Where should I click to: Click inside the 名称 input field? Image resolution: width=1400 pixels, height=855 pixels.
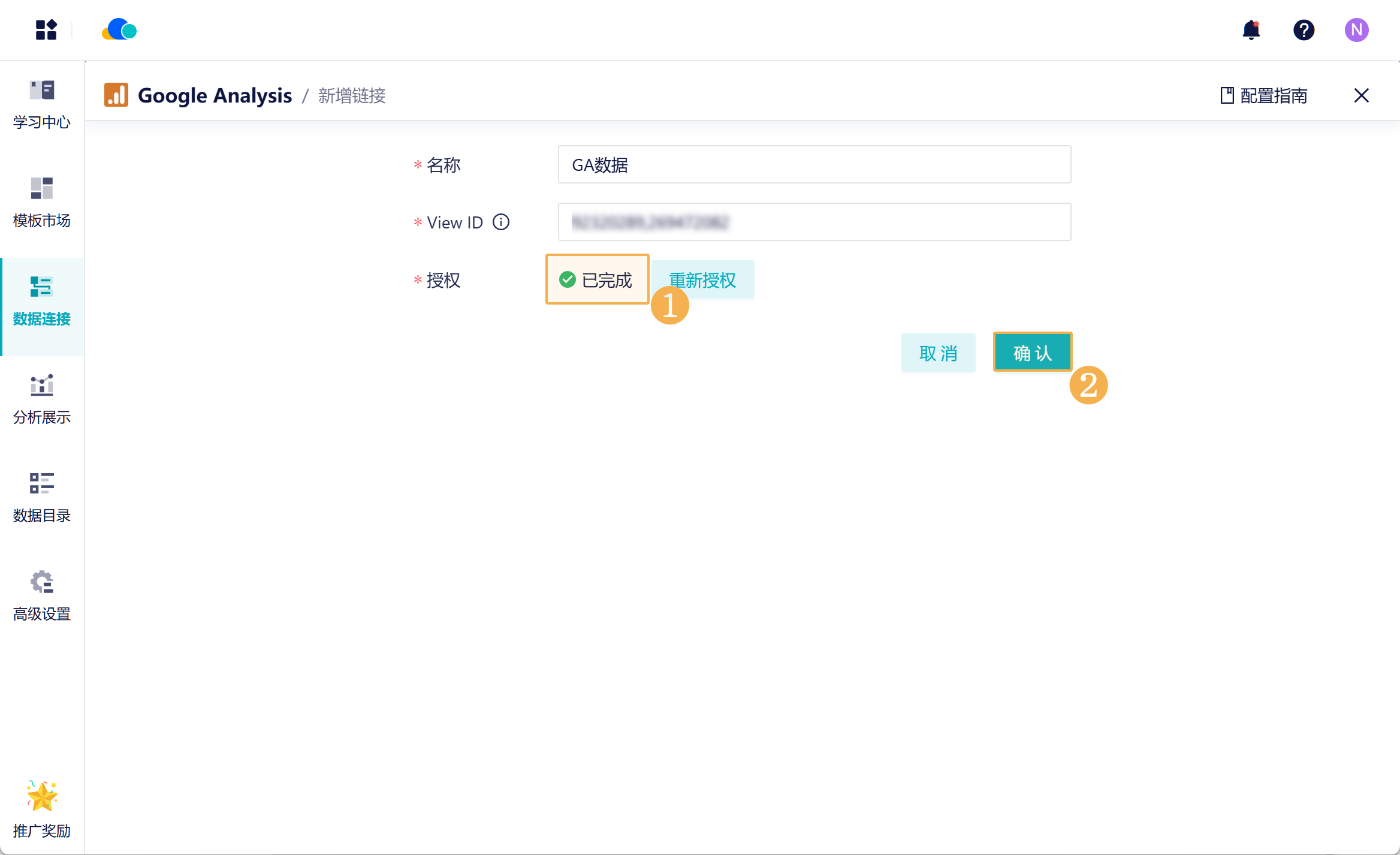click(814, 165)
